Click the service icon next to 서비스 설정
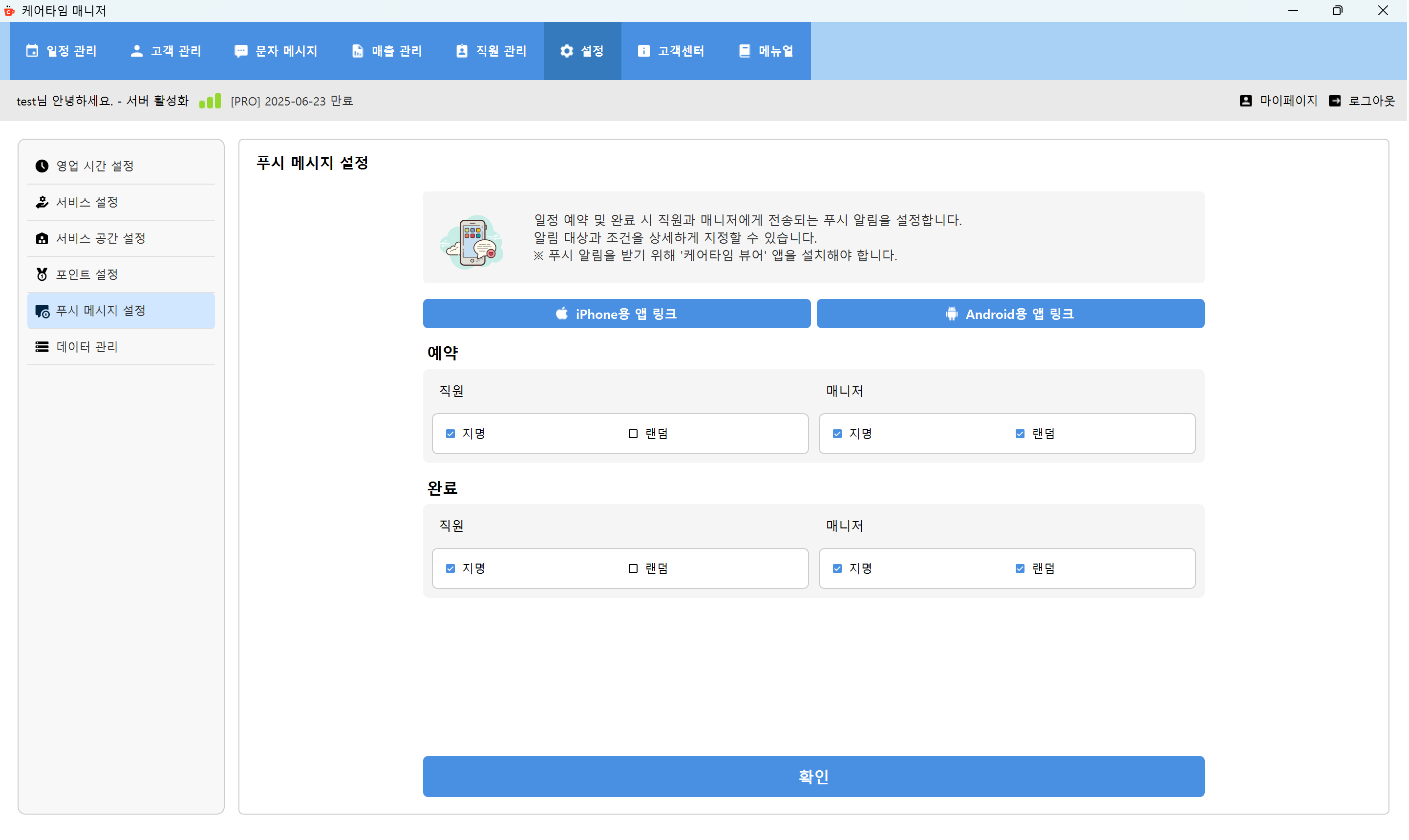The image size is (1409, 840). (42, 202)
